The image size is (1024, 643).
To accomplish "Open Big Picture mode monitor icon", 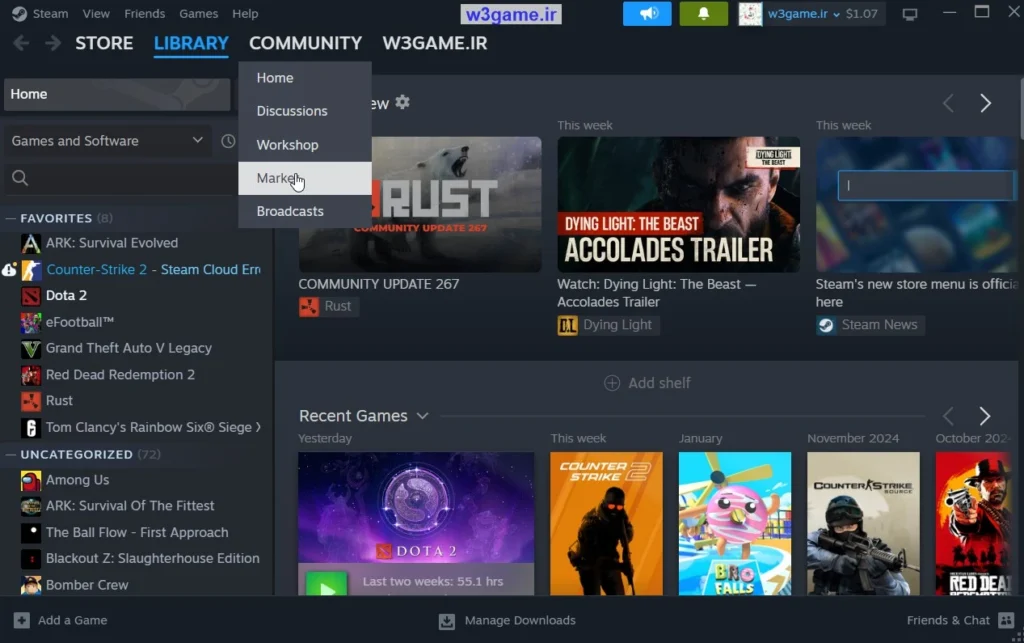I will pos(910,14).
